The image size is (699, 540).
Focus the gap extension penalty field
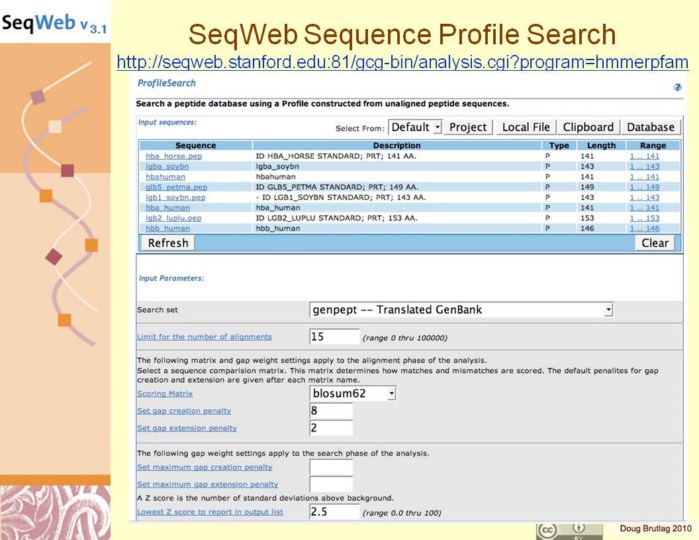point(331,428)
